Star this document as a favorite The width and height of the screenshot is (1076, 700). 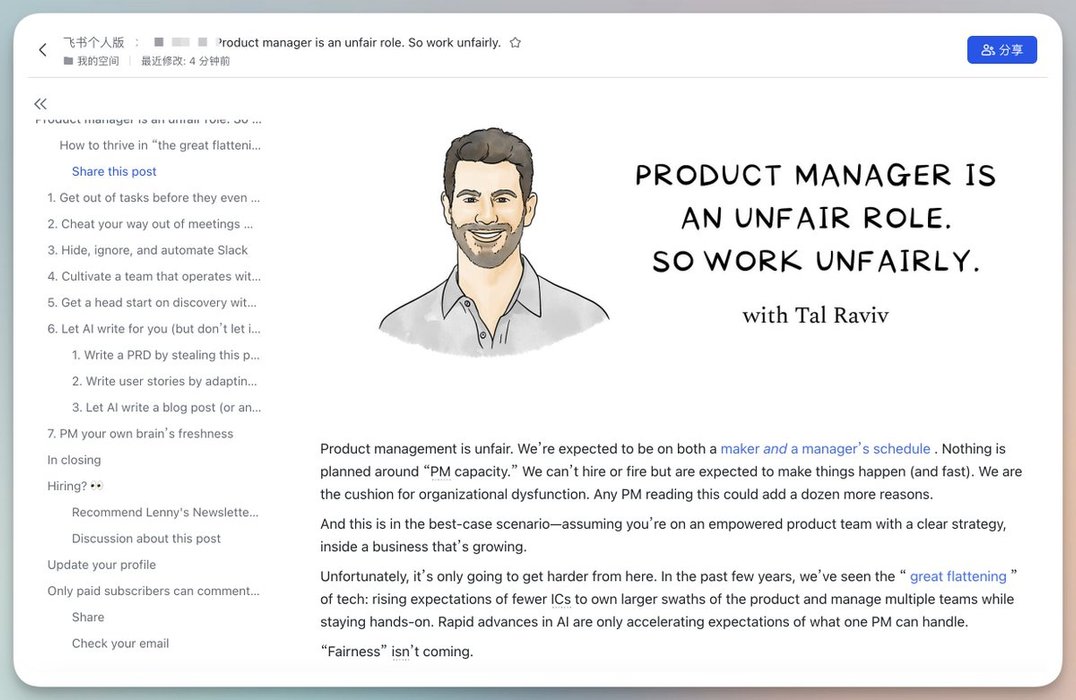click(515, 43)
